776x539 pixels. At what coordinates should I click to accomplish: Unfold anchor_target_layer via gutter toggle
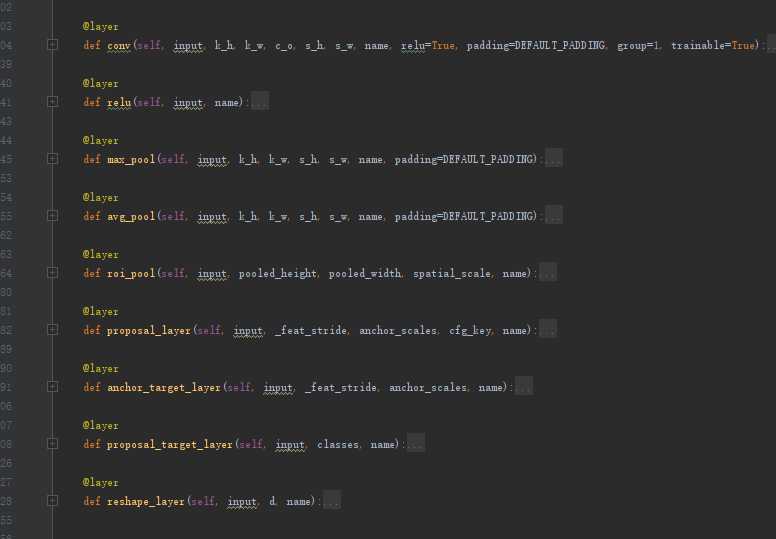(52, 386)
